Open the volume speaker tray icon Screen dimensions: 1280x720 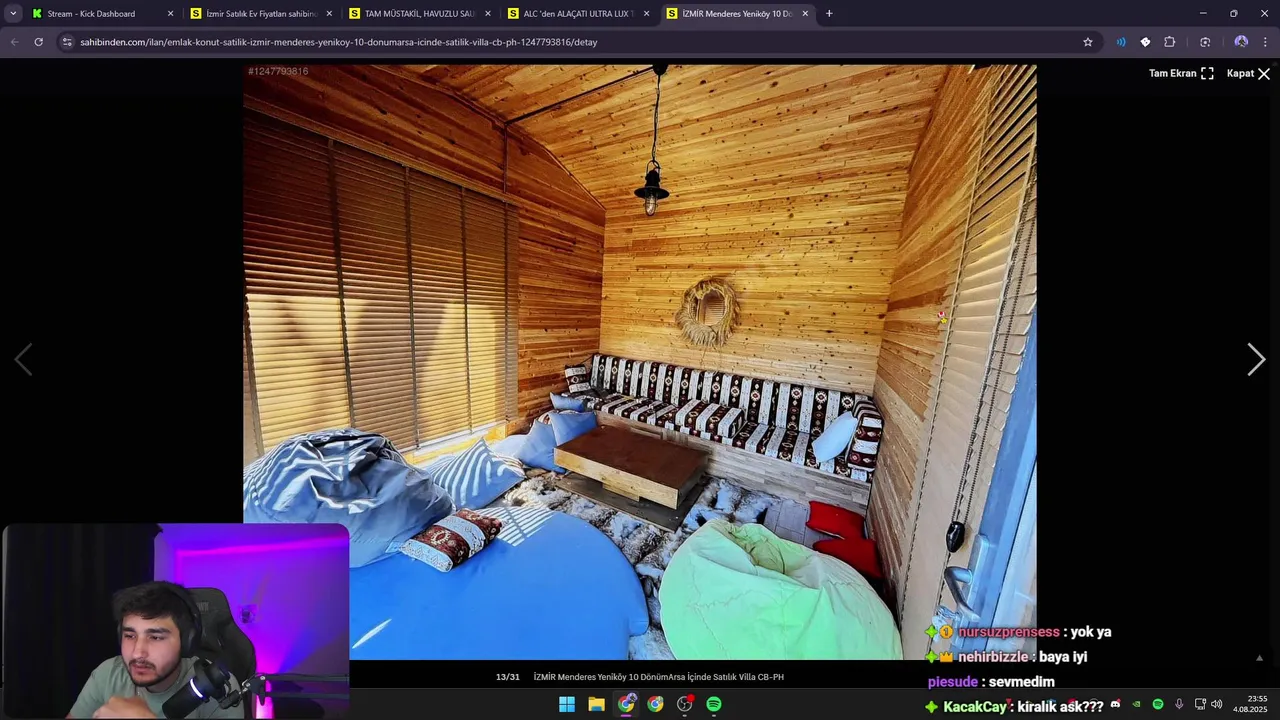coord(1217,704)
